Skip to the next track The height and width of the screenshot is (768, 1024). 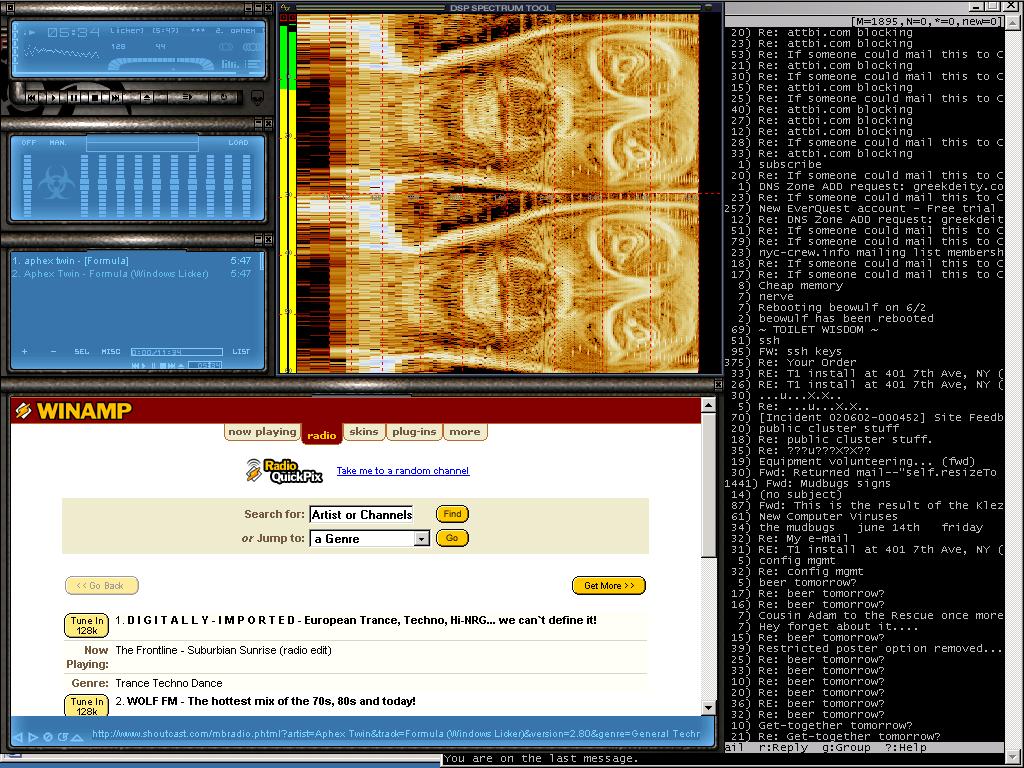pyautogui.click(x=116, y=98)
